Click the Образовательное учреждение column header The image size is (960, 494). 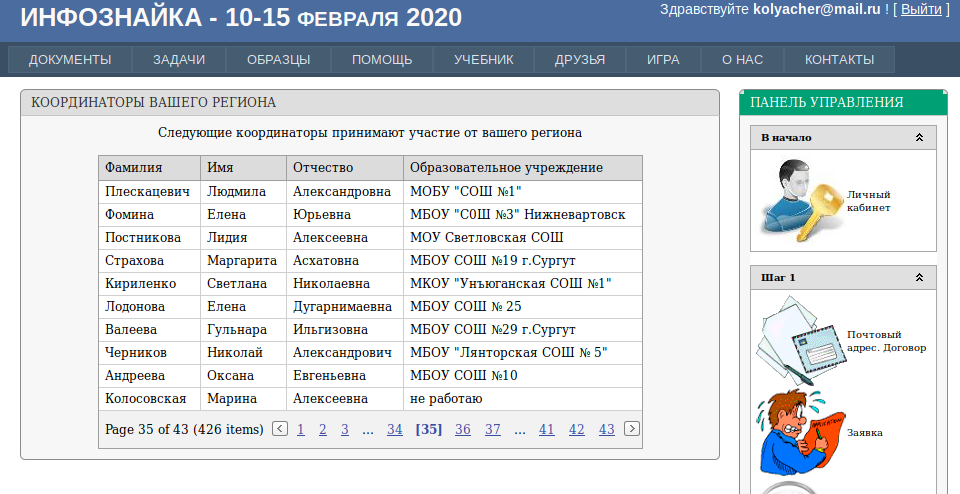pyautogui.click(x=523, y=168)
